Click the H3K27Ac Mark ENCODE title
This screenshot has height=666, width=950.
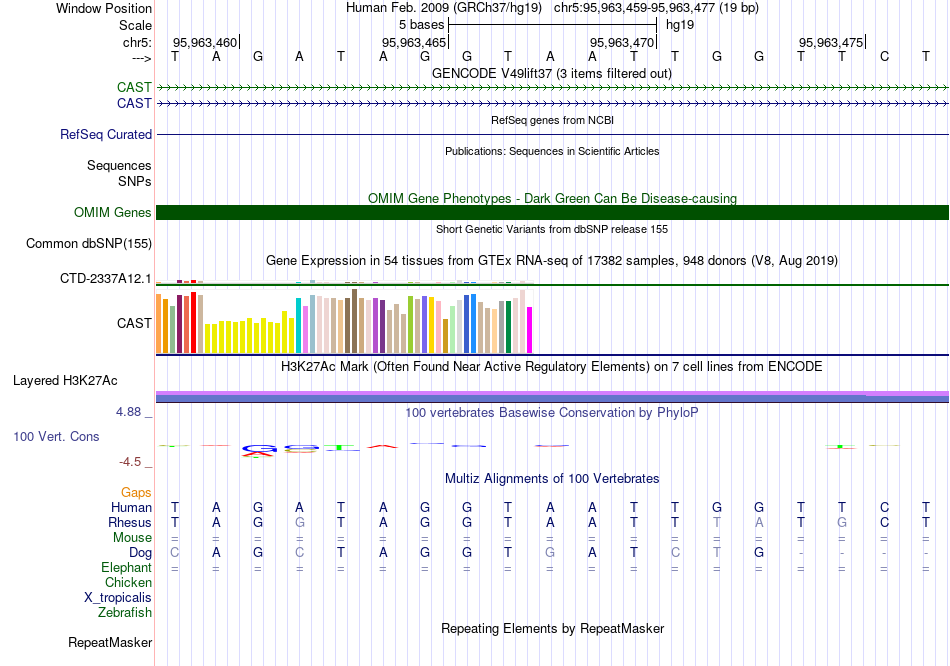[552, 367]
